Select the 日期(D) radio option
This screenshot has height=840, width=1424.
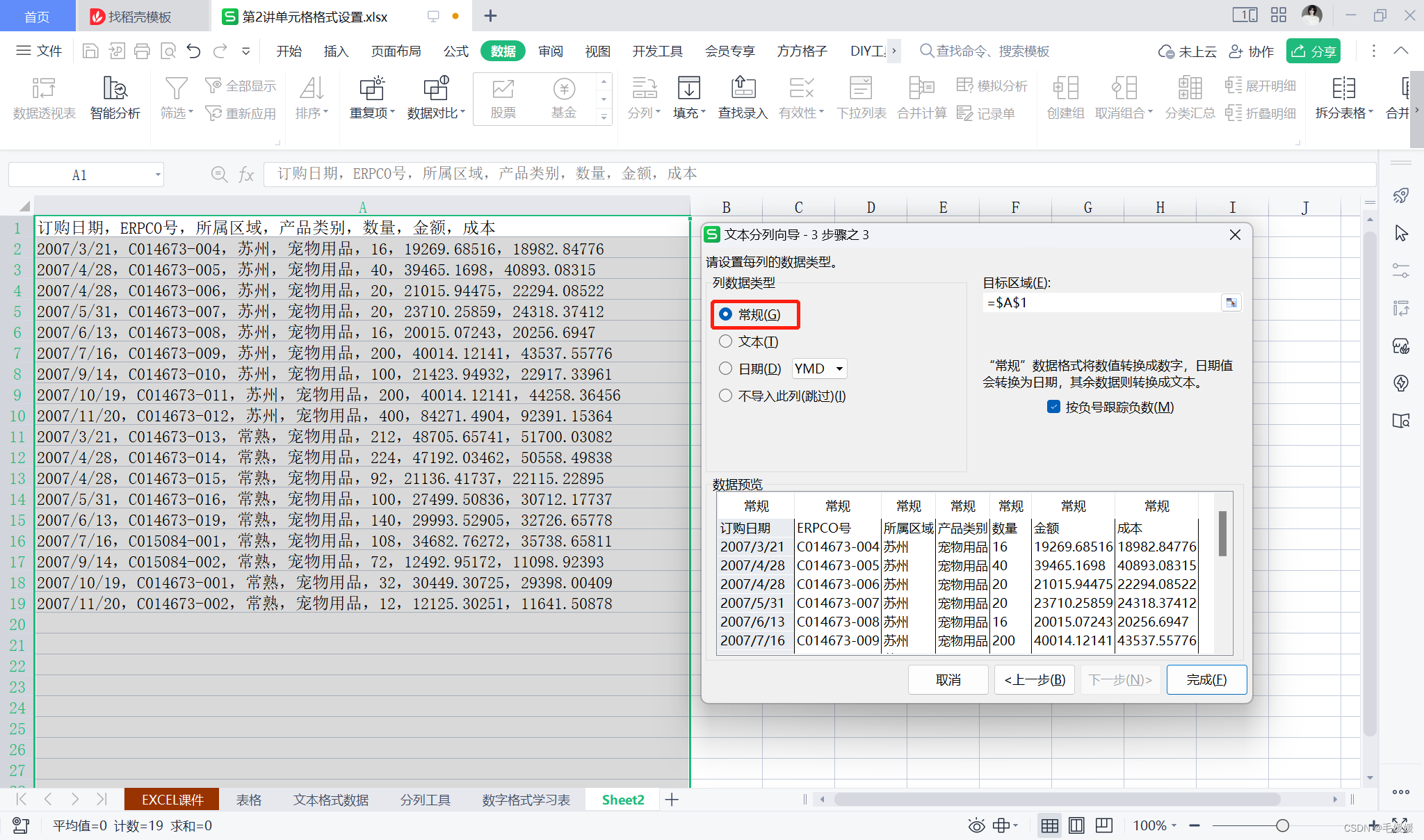coord(725,369)
